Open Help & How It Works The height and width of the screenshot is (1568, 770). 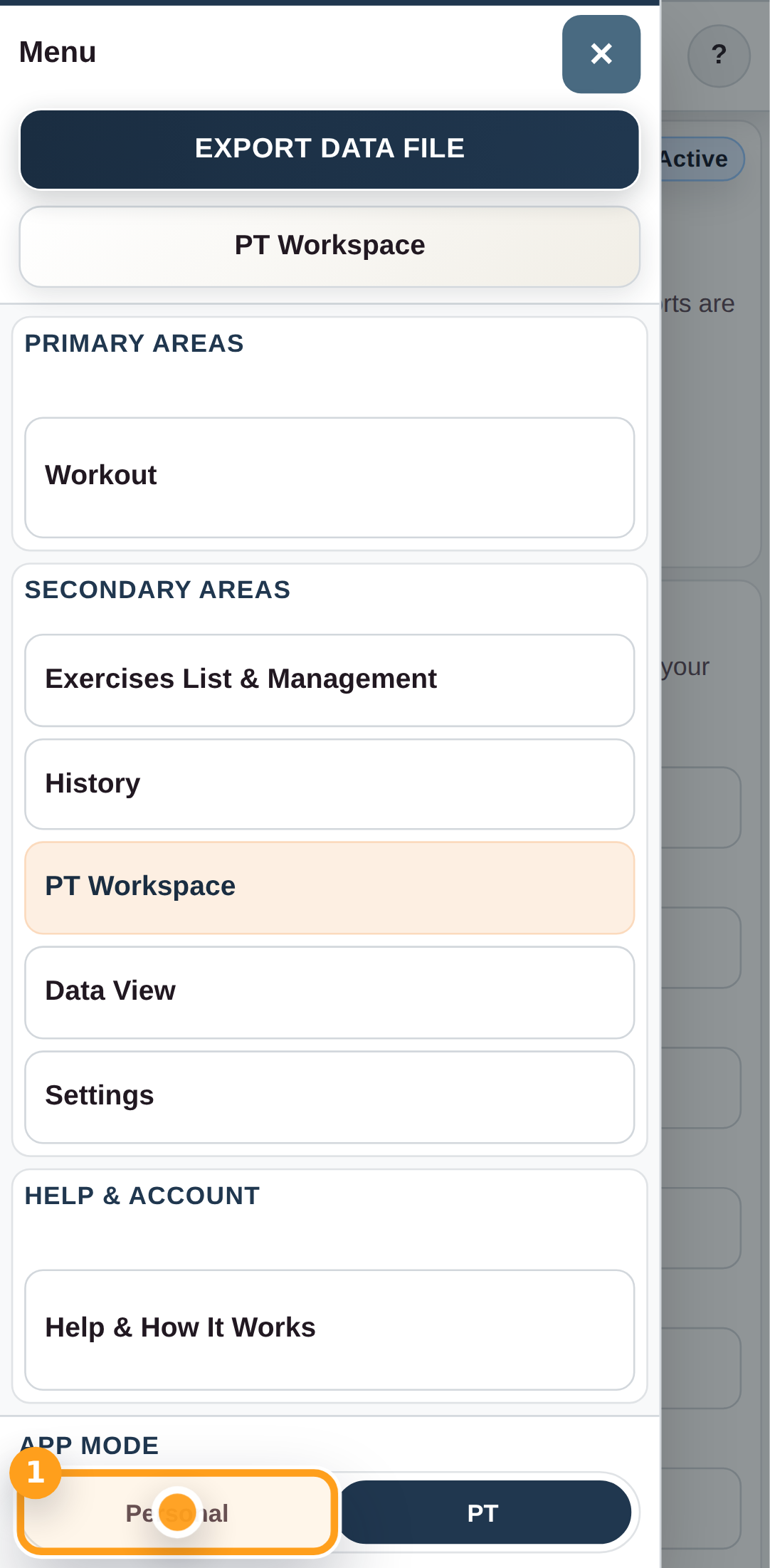point(329,1328)
